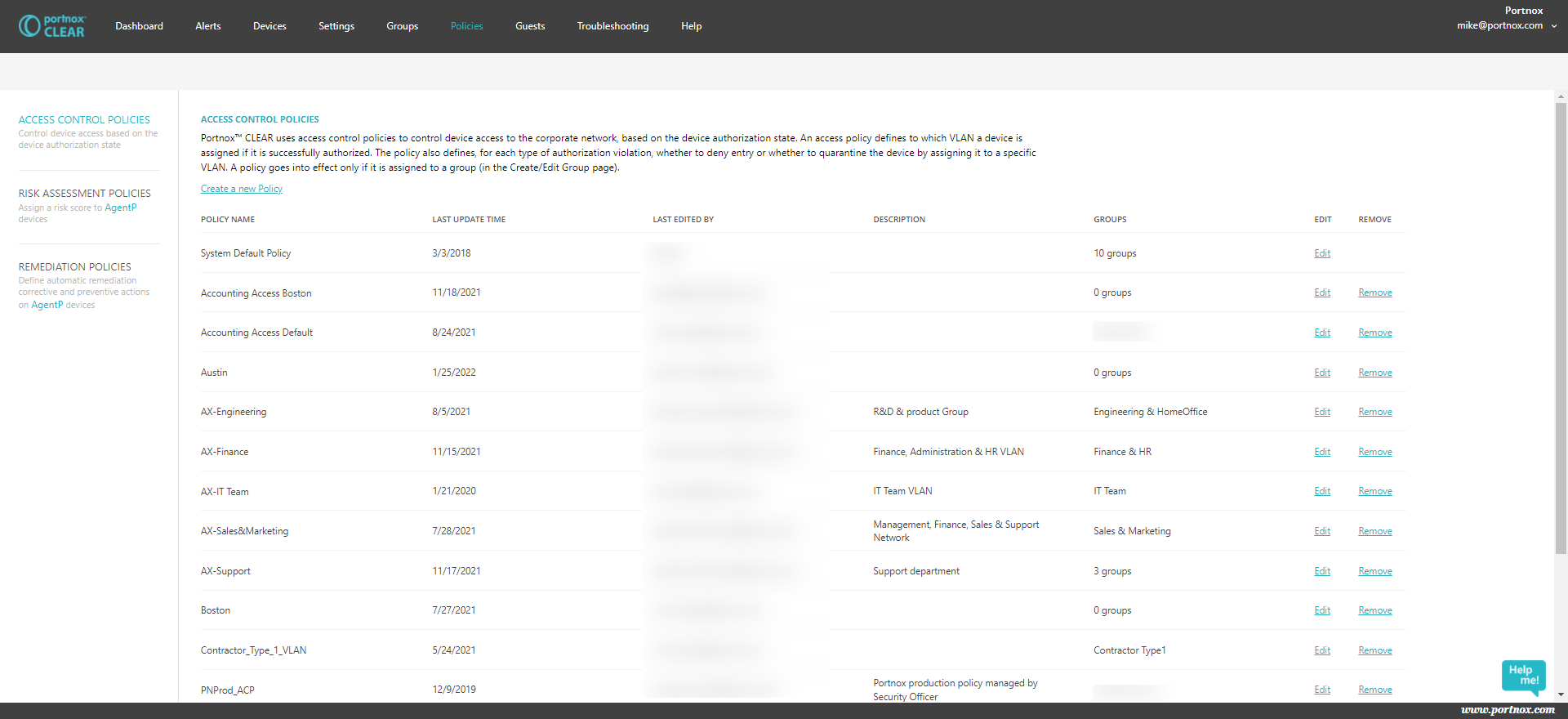1568x719 pixels.
Task: Edit the System Default Policy
Action: 1322,253
